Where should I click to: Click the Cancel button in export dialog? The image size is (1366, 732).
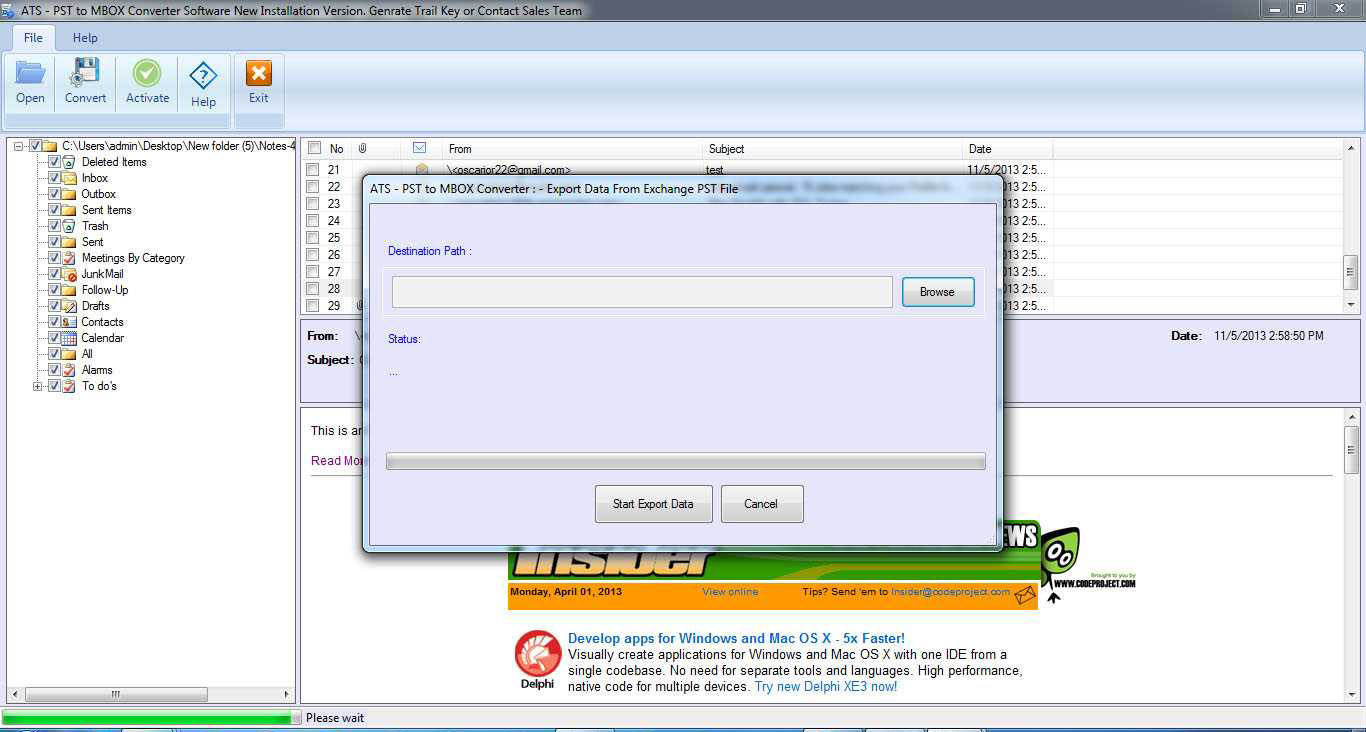pos(761,504)
